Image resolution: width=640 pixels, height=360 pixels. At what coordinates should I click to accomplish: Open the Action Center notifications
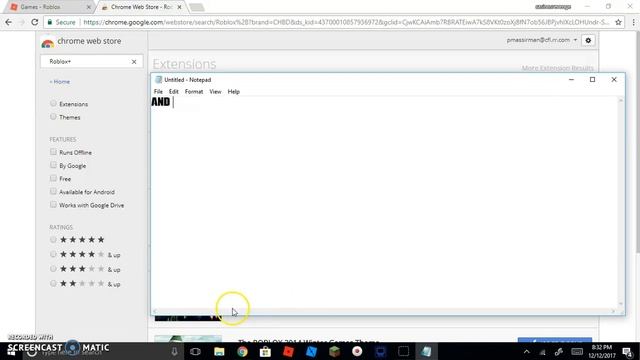point(627,351)
